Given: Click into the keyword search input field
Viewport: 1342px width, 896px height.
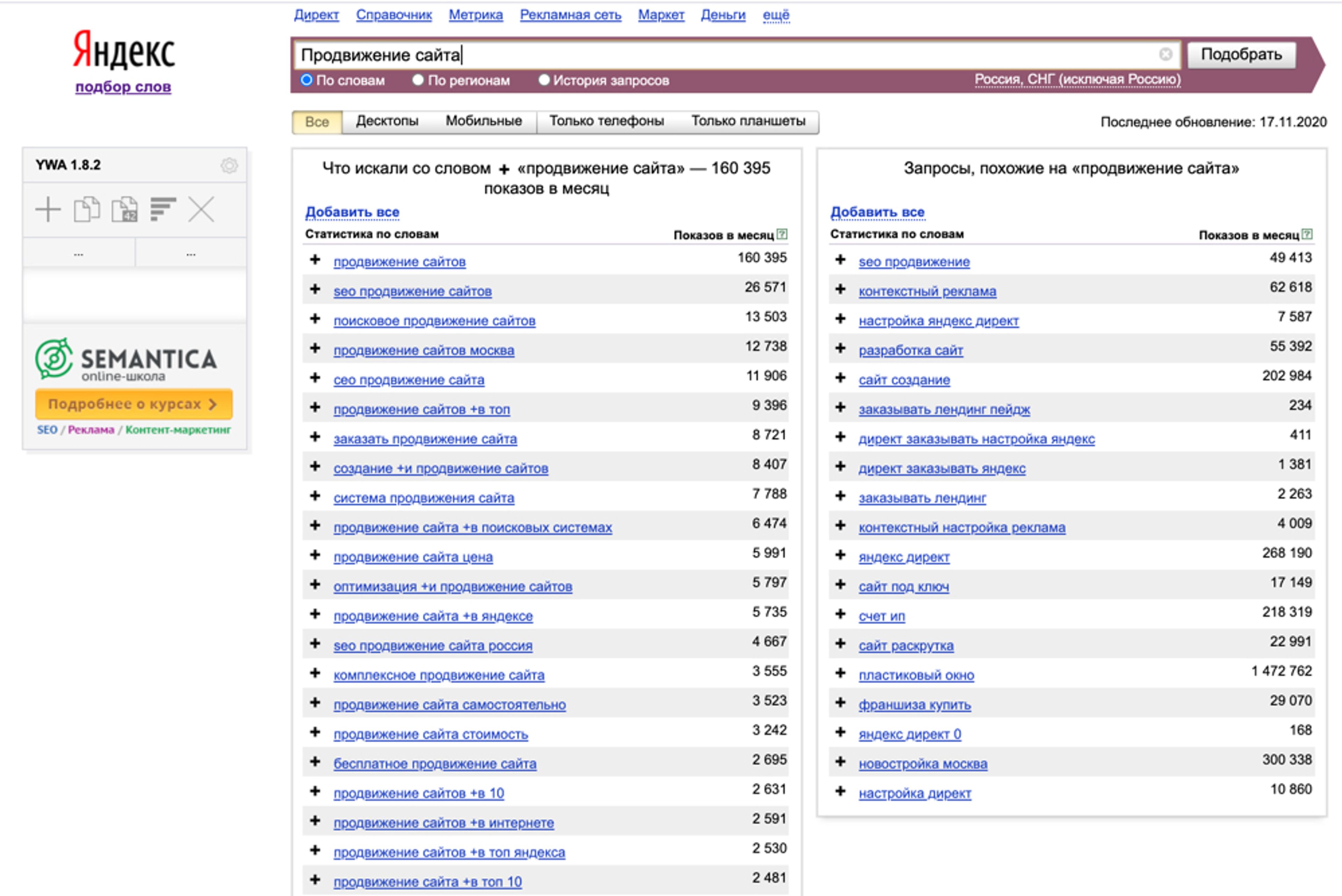Looking at the screenshot, I should 714,55.
